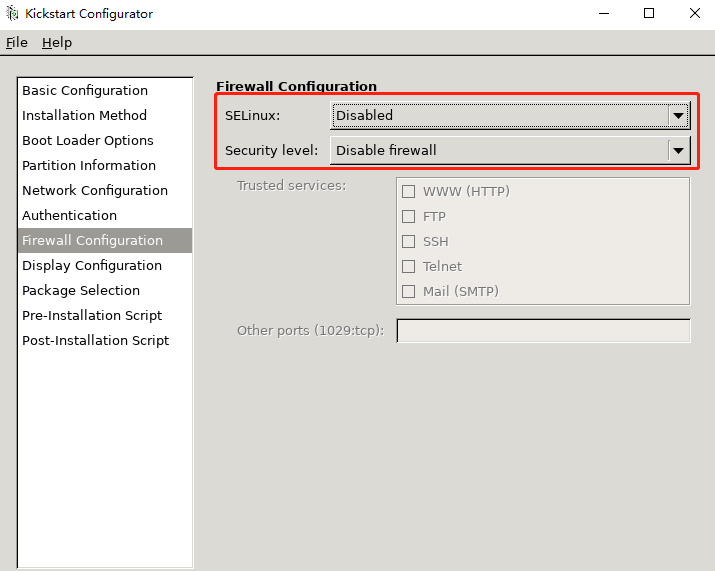715x571 pixels.
Task: Click the Disabled SELinux combo box
Action: [510, 115]
